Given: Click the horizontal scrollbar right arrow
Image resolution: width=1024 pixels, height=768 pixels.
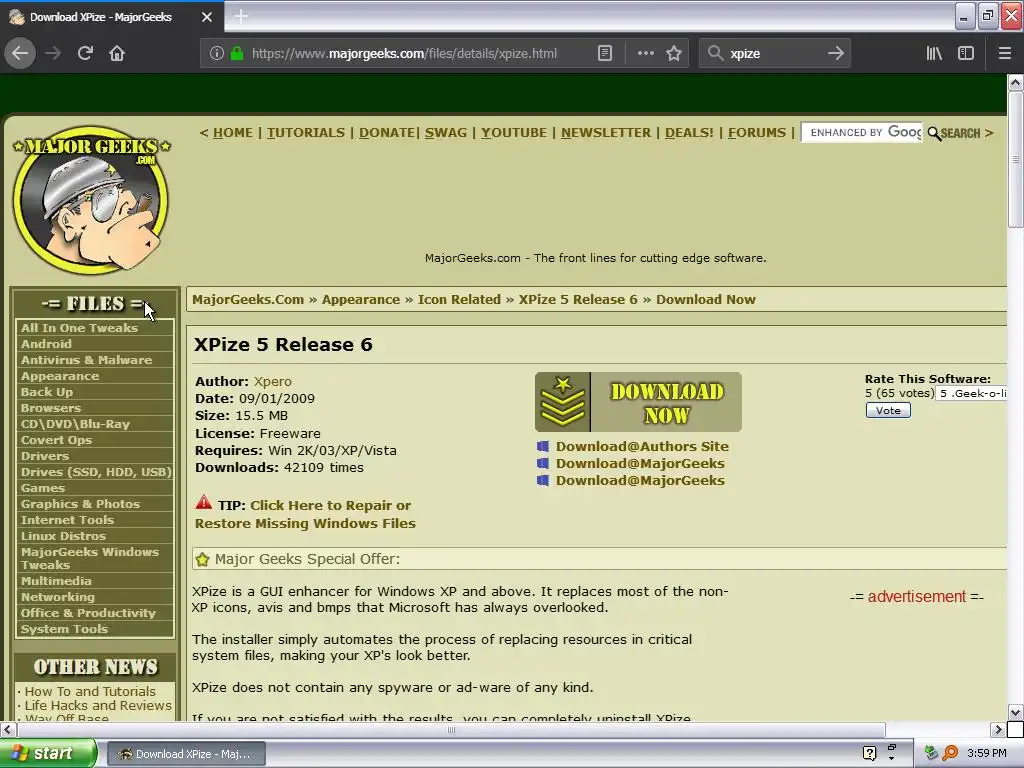Looking at the screenshot, I should click(998, 729).
